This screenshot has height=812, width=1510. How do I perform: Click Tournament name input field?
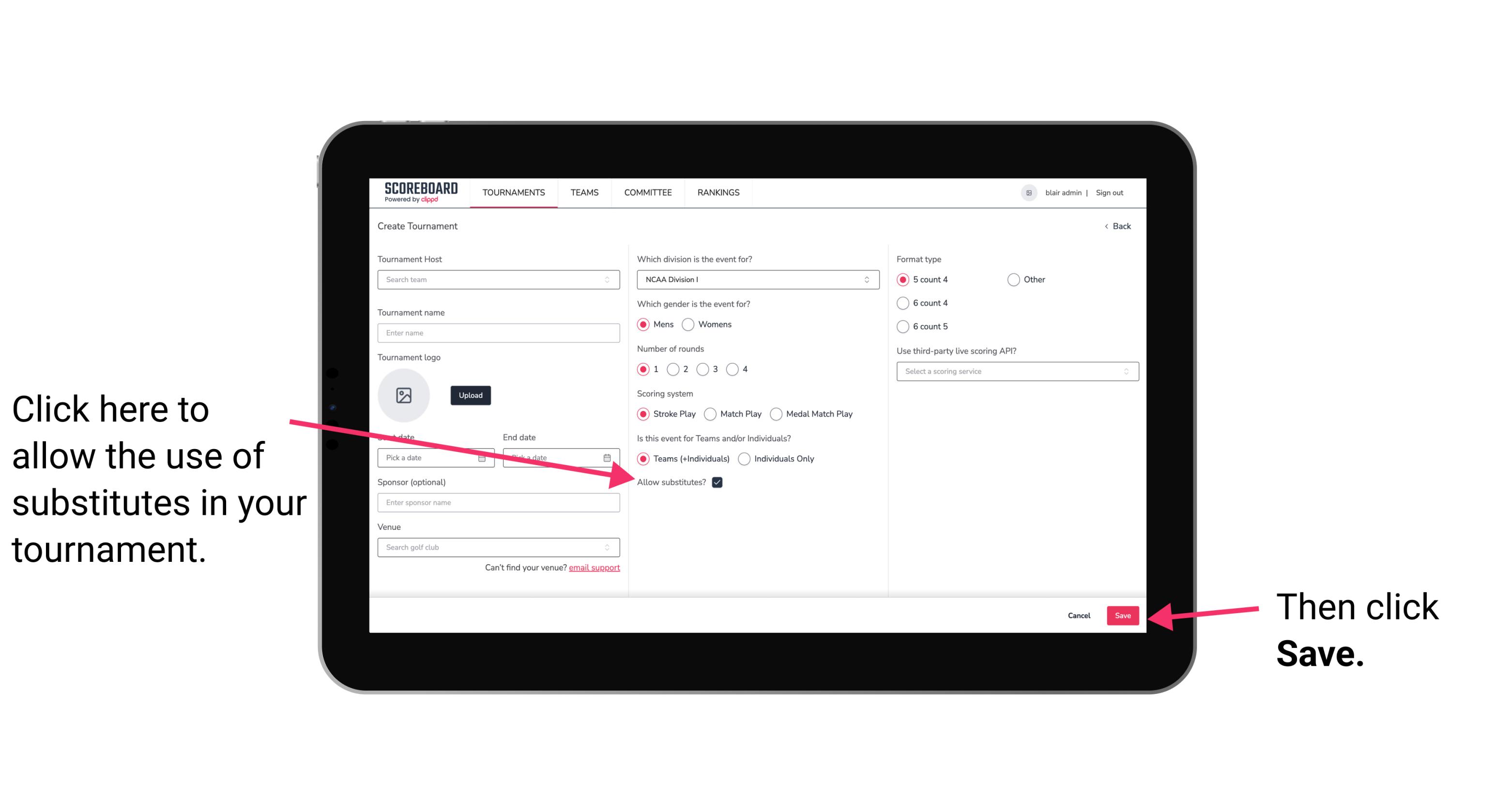coord(499,332)
